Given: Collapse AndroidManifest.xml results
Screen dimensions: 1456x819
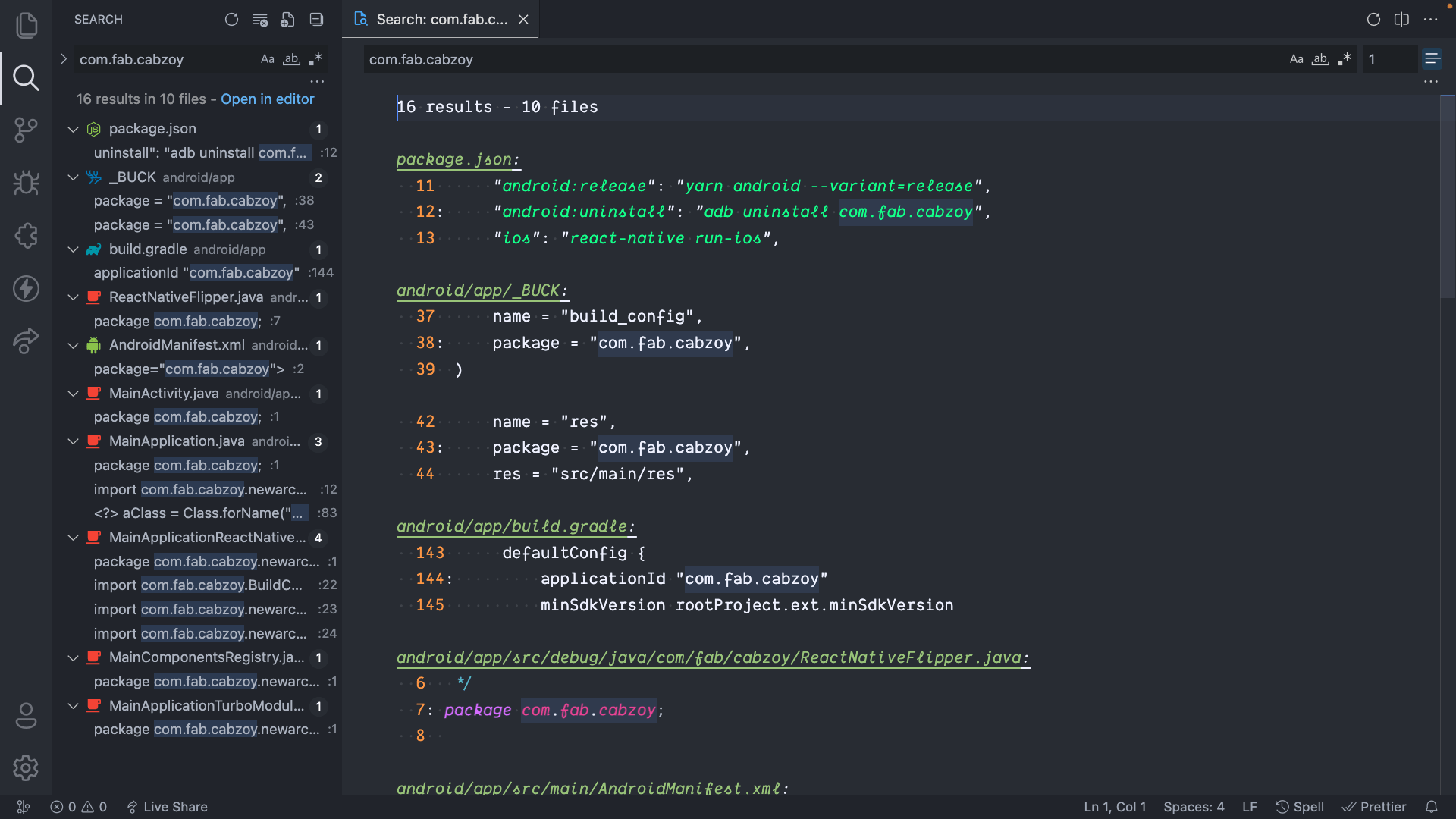Looking at the screenshot, I should pos(73,346).
